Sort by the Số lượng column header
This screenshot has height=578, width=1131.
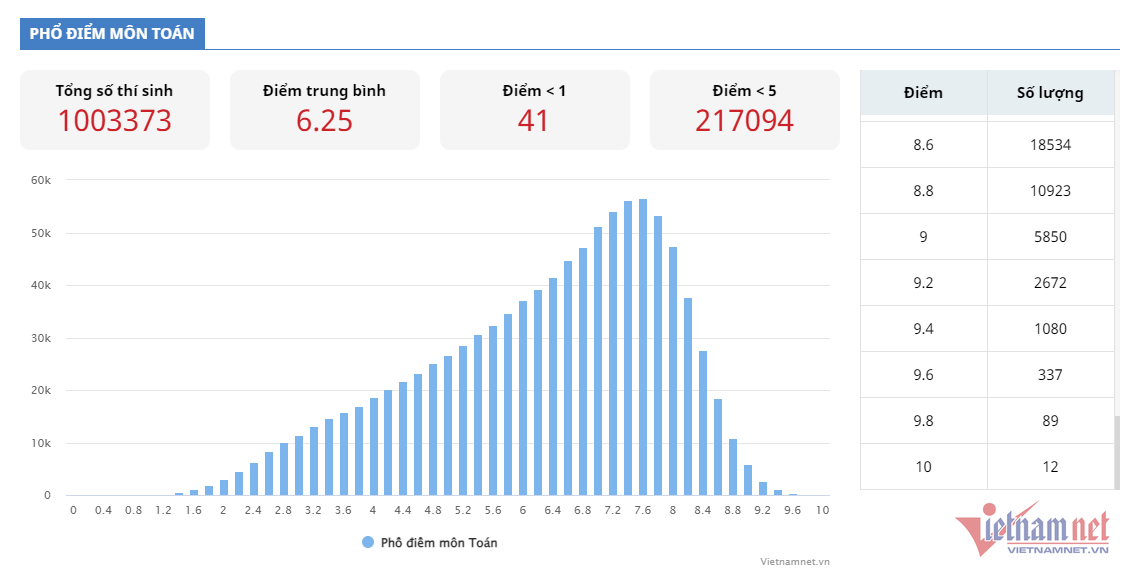point(1049,93)
